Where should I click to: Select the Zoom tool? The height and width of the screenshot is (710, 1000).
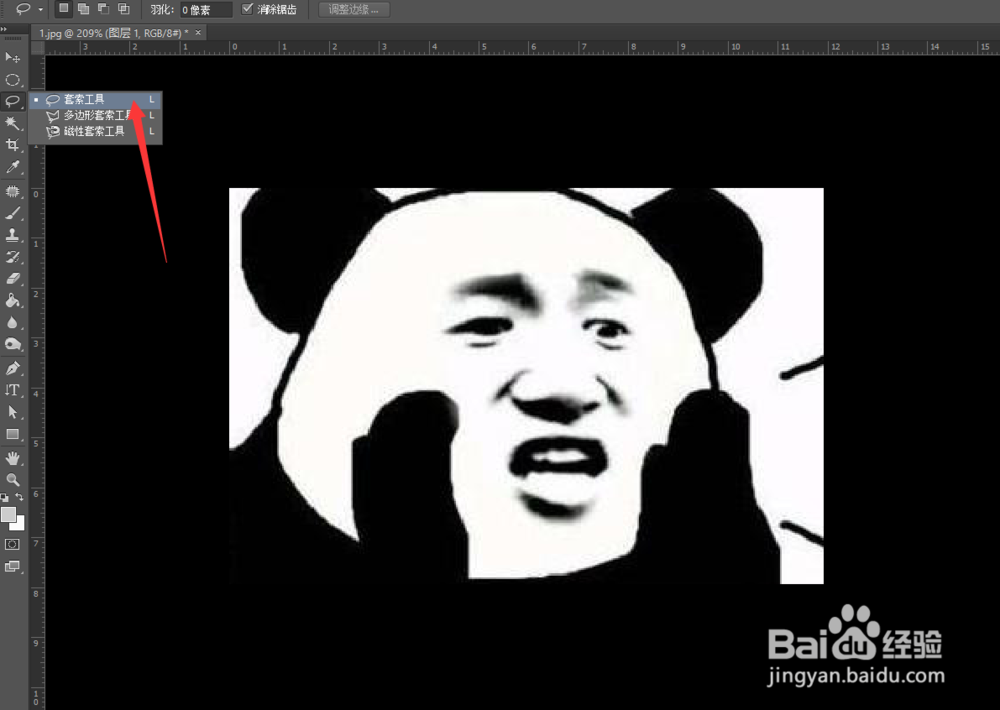click(12, 479)
